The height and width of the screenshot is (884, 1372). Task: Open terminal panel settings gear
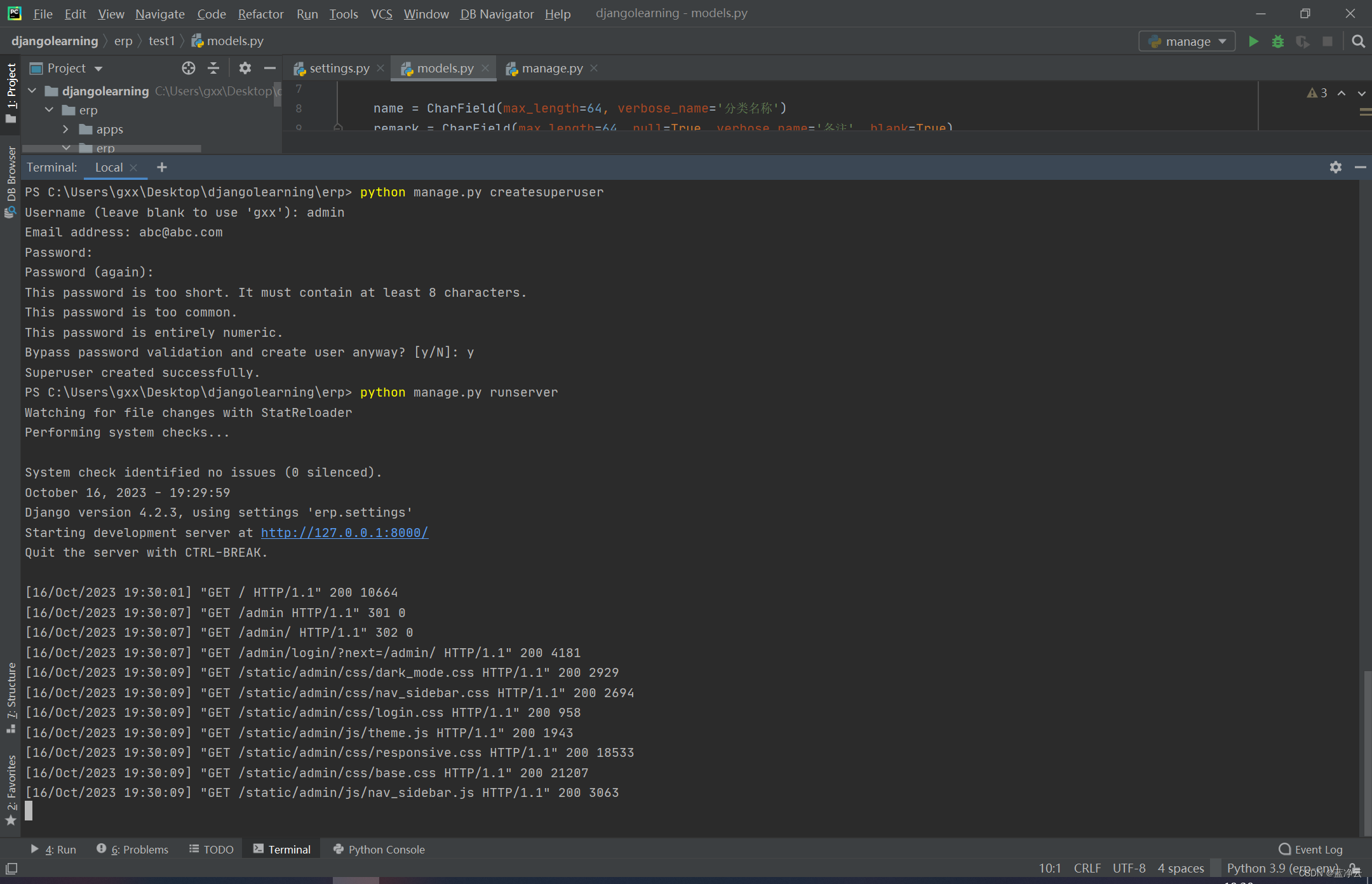point(1336,167)
